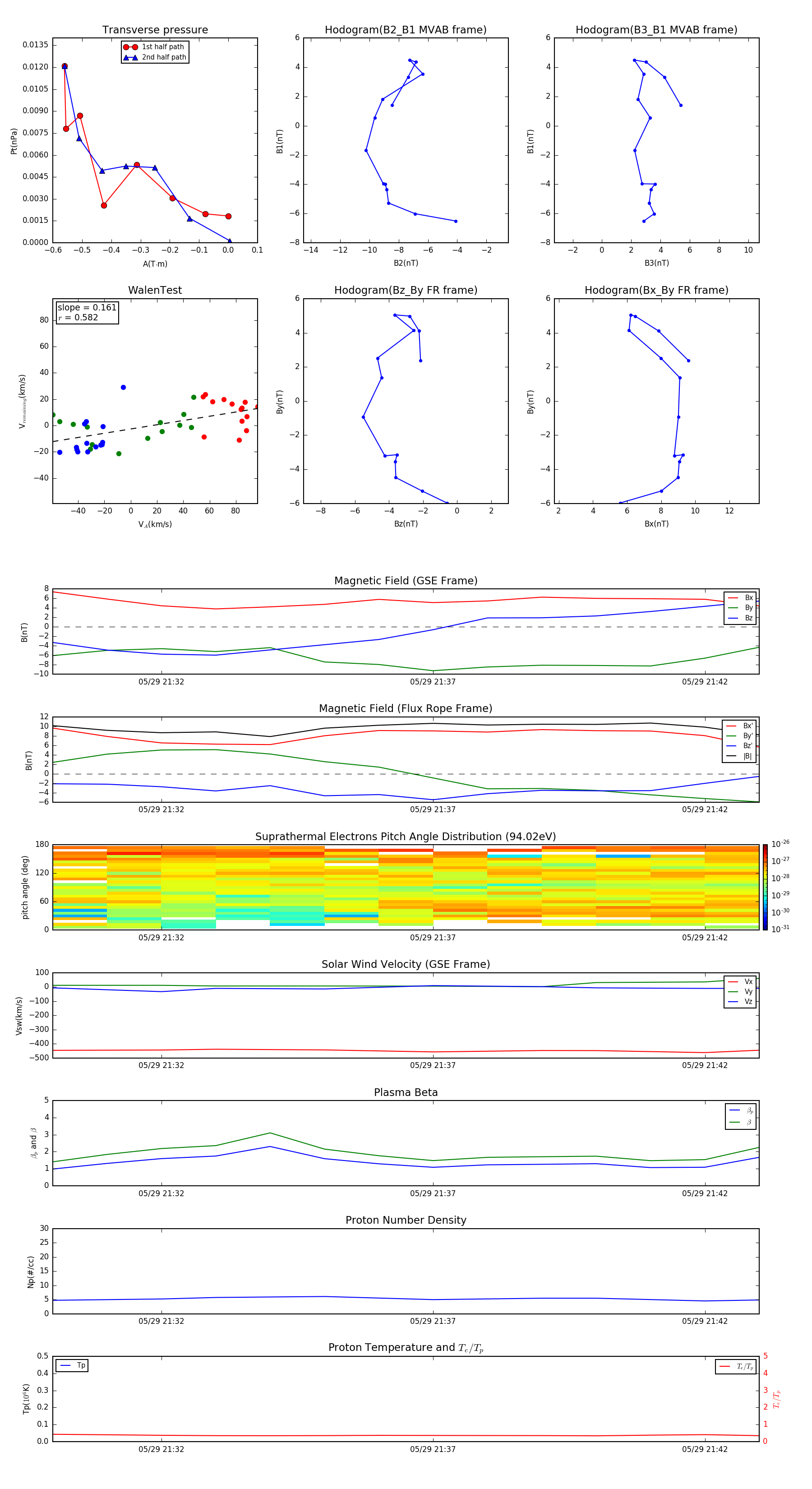The height and width of the screenshot is (1489, 812).
Task: Click the pitch angle distribution colorbar
Action: coord(765,887)
